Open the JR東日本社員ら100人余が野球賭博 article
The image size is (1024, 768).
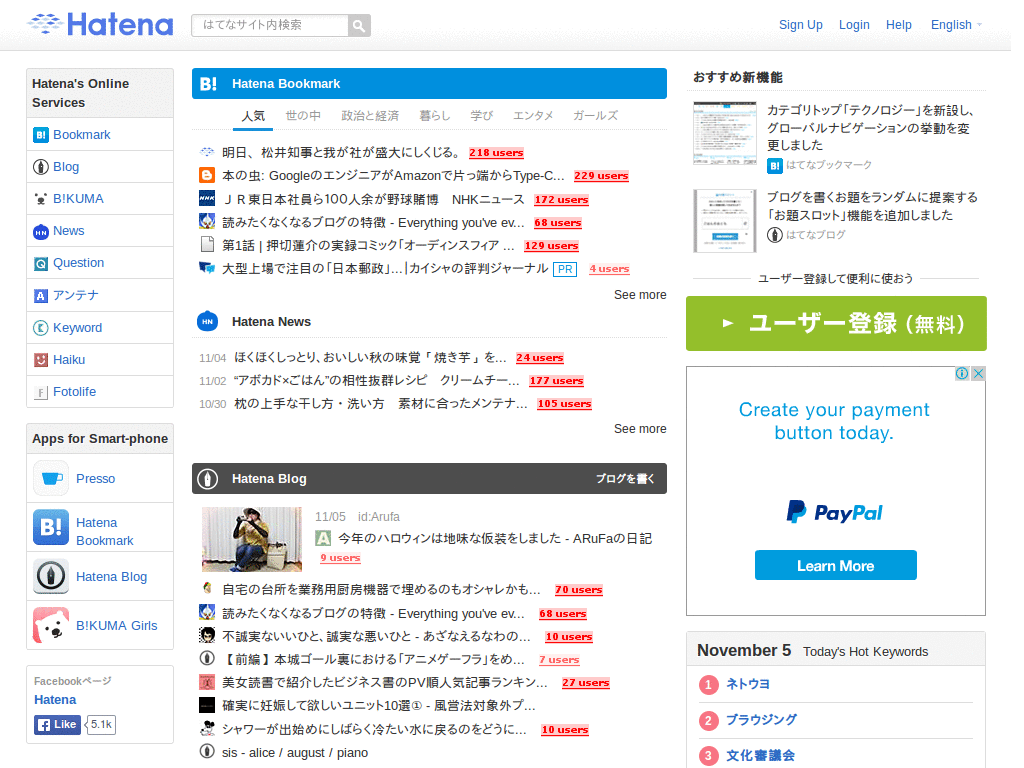[374, 199]
